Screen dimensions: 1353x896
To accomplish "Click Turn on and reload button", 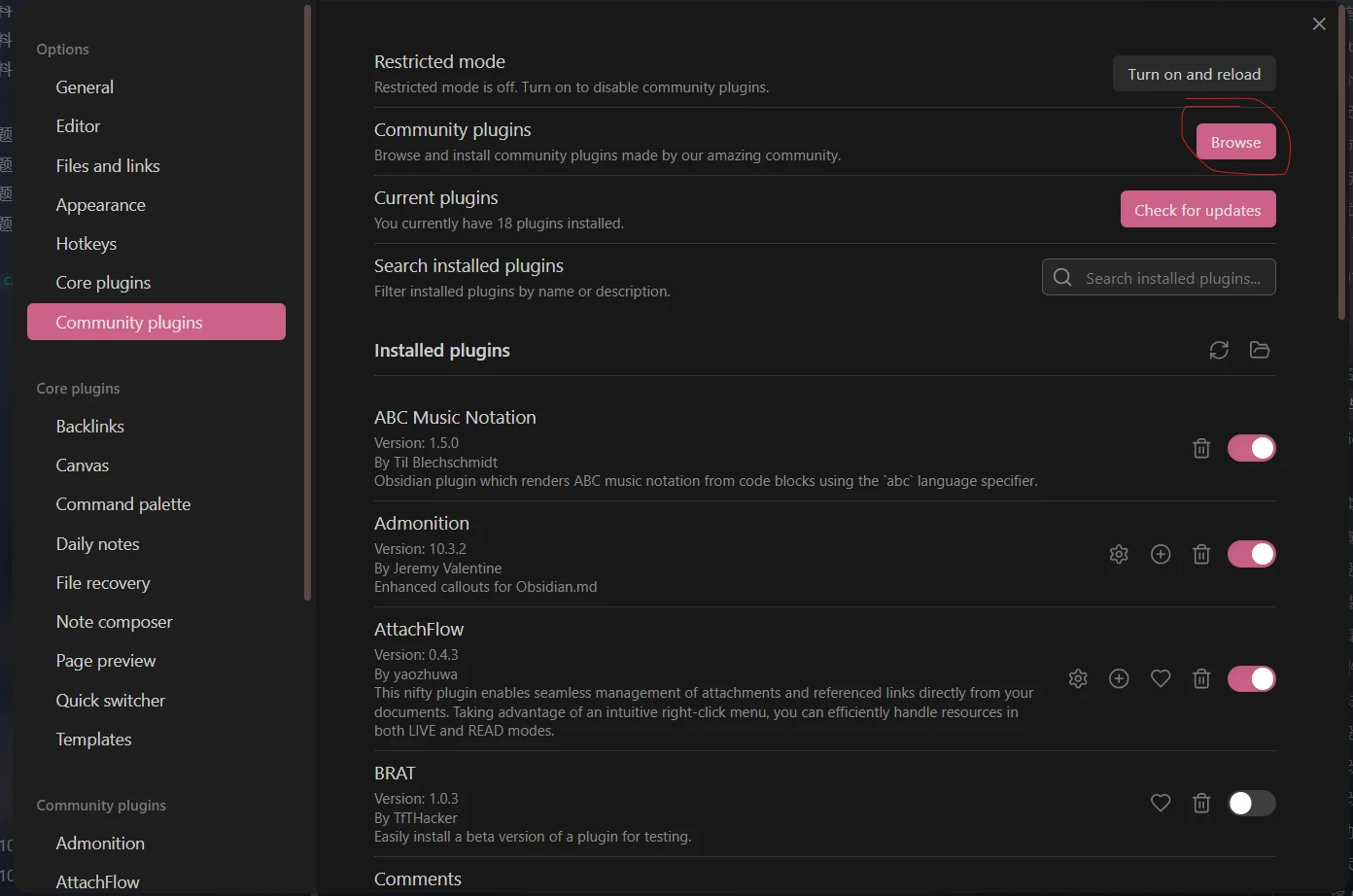I will [x=1194, y=74].
